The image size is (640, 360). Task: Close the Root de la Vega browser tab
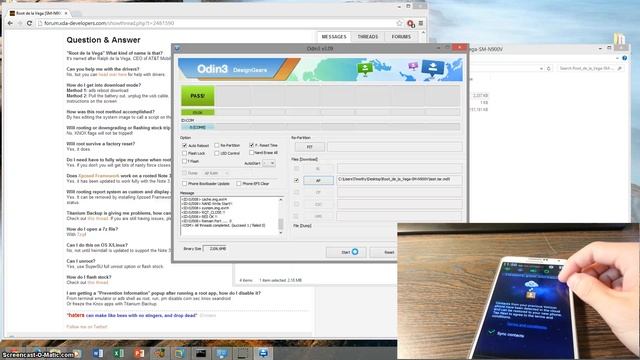point(66,13)
